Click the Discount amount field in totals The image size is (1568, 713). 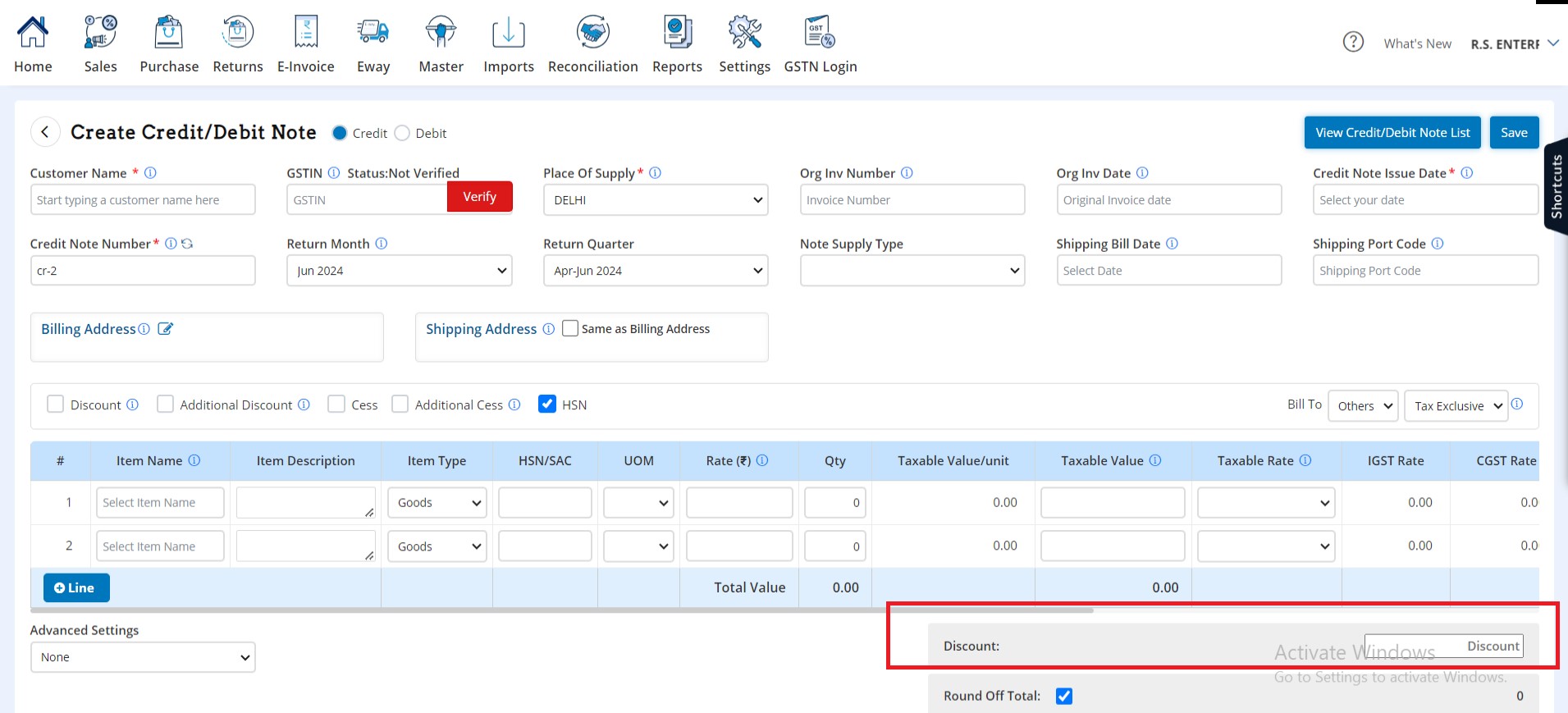pos(1444,646)
